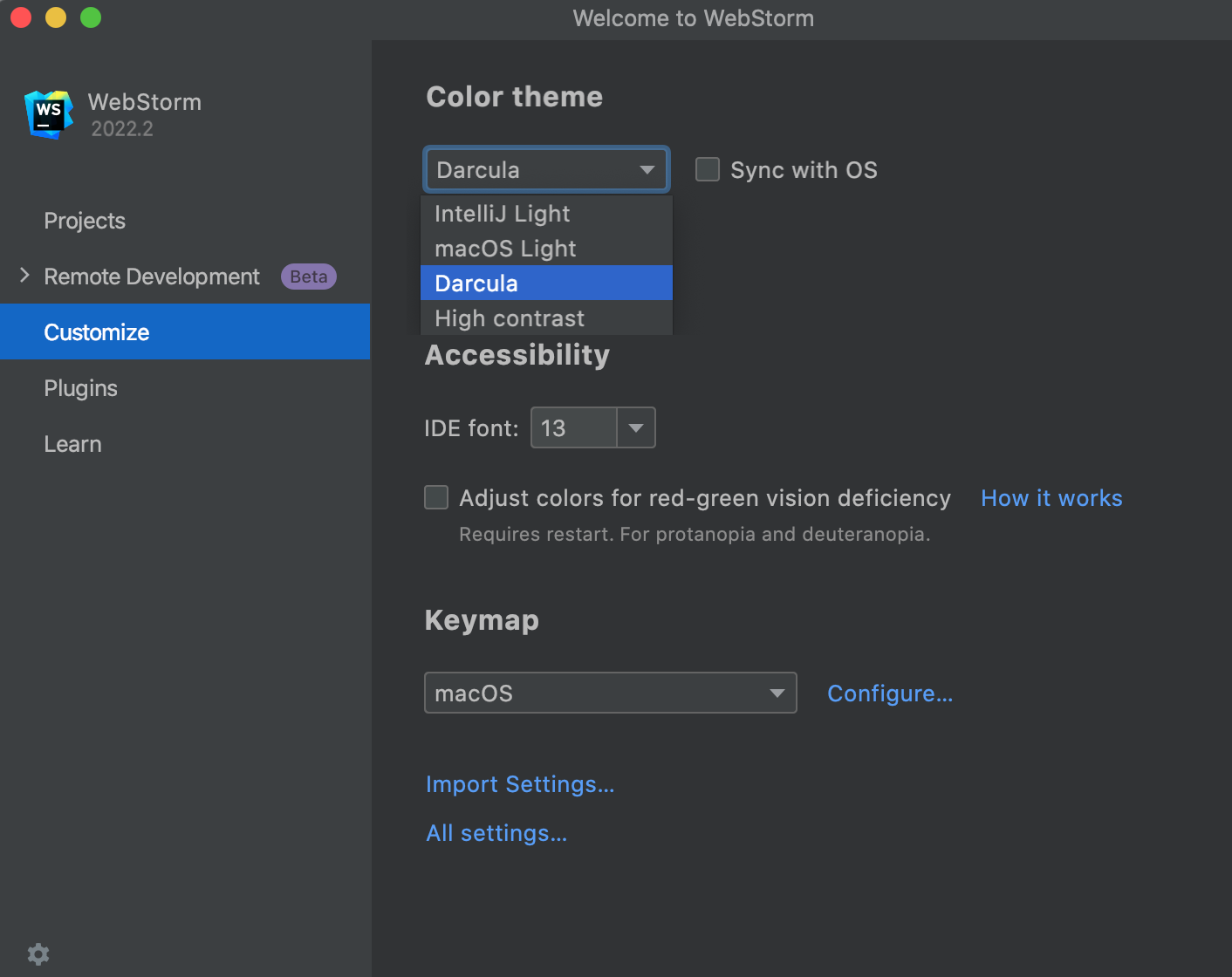Open the Color theme dropdown

coord(647,169)
